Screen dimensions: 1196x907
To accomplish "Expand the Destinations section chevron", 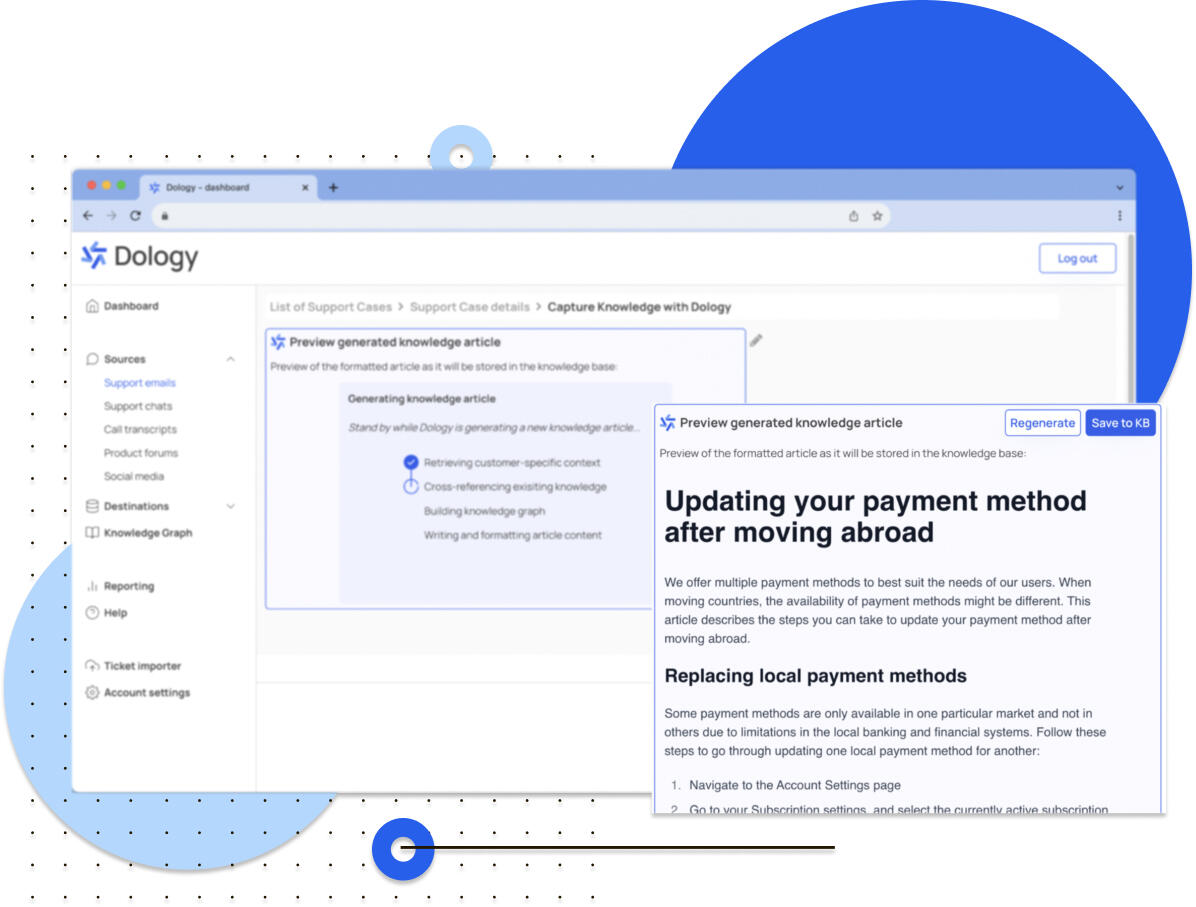I will [x=231, y=506].
